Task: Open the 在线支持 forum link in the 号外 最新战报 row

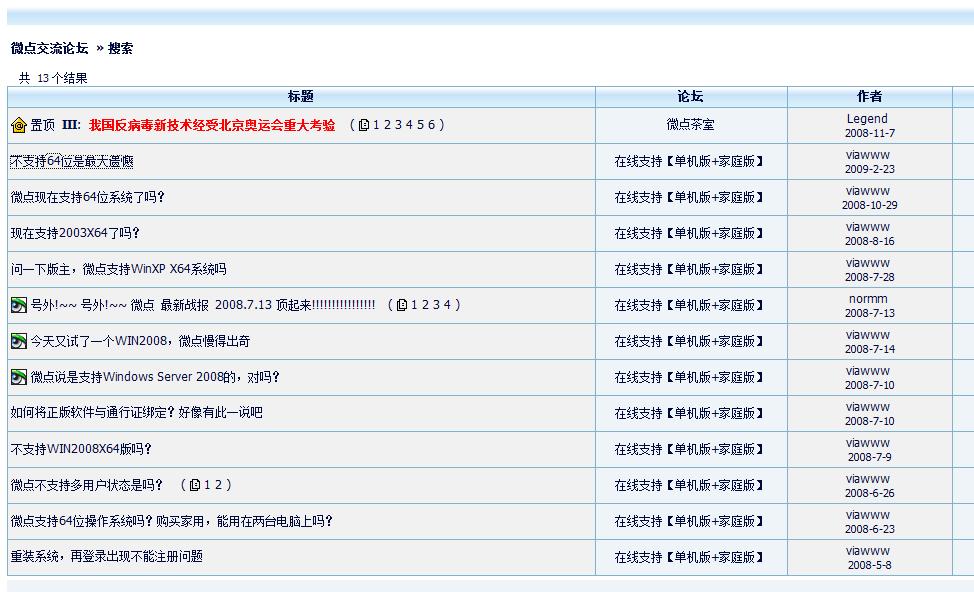Action: (x=689, y=306)
